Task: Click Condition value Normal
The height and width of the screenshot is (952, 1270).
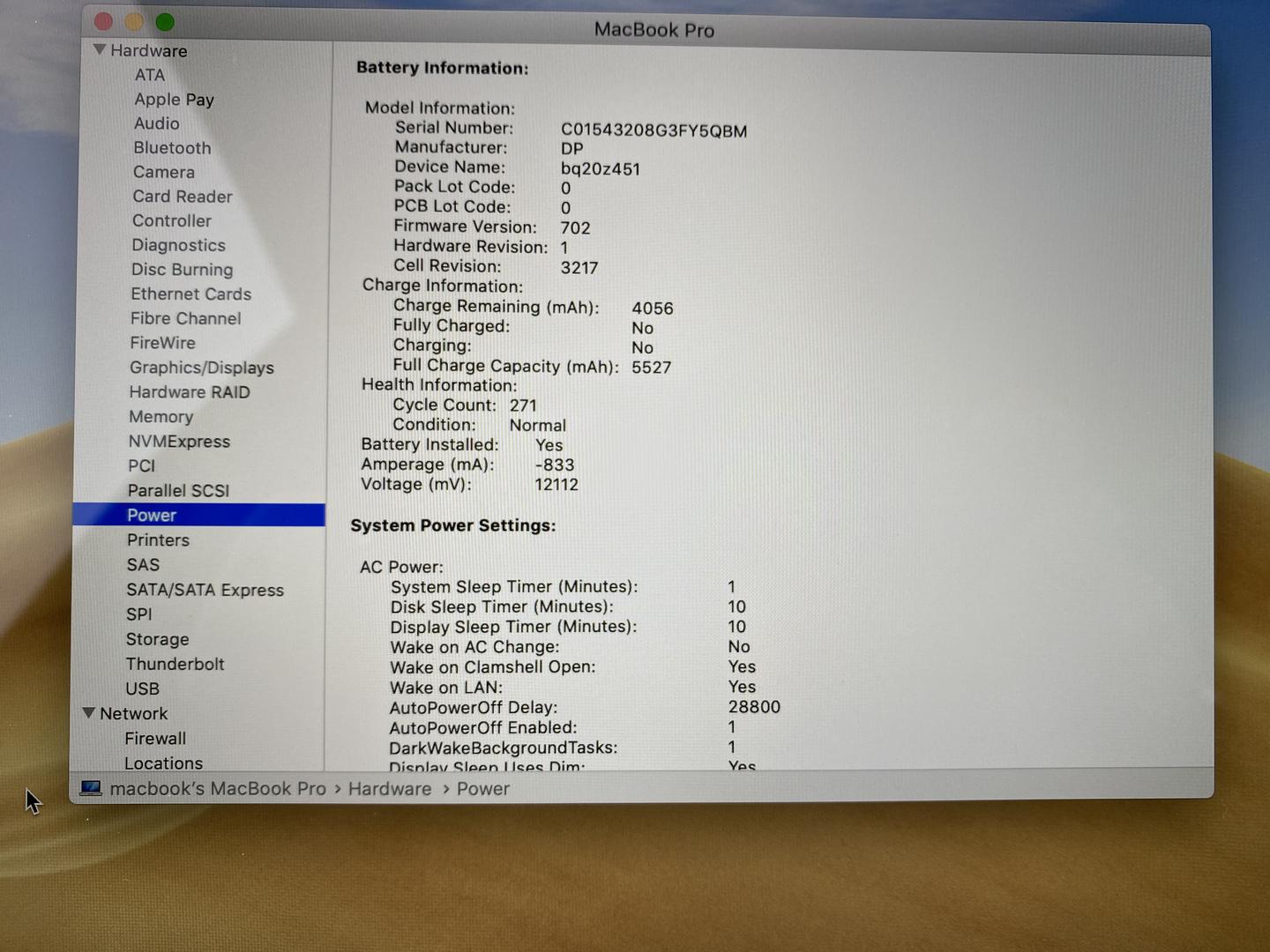Action: tap(538, 425)
